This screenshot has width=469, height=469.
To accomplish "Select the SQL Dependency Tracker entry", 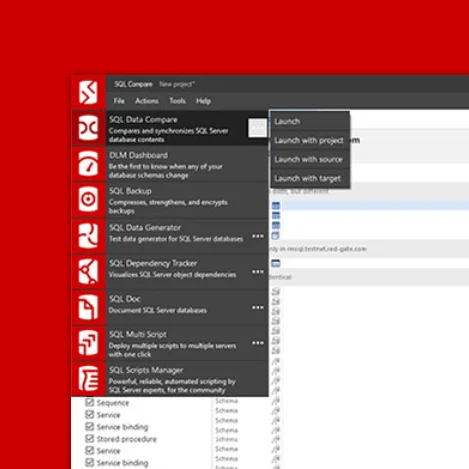I will click(170, 271).
